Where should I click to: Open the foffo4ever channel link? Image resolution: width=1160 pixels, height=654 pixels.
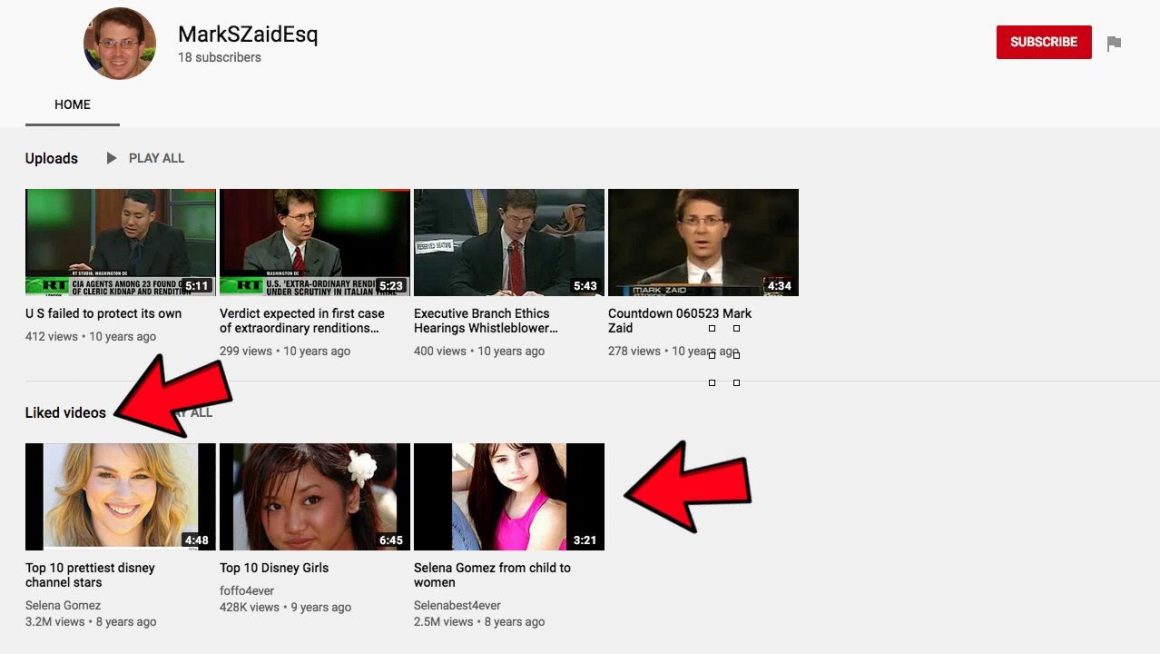click(246, 591)
